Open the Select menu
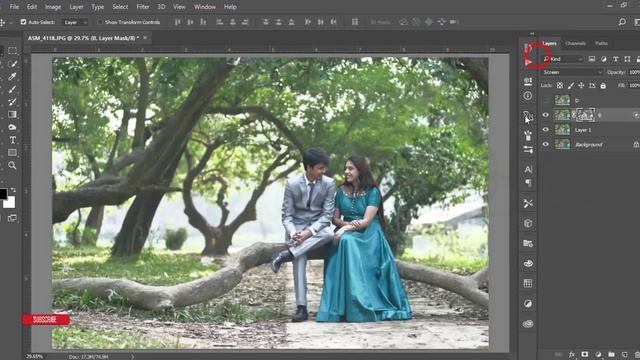Image resolution: width=640 pixels, height=360 pixels. click(120, 7)
